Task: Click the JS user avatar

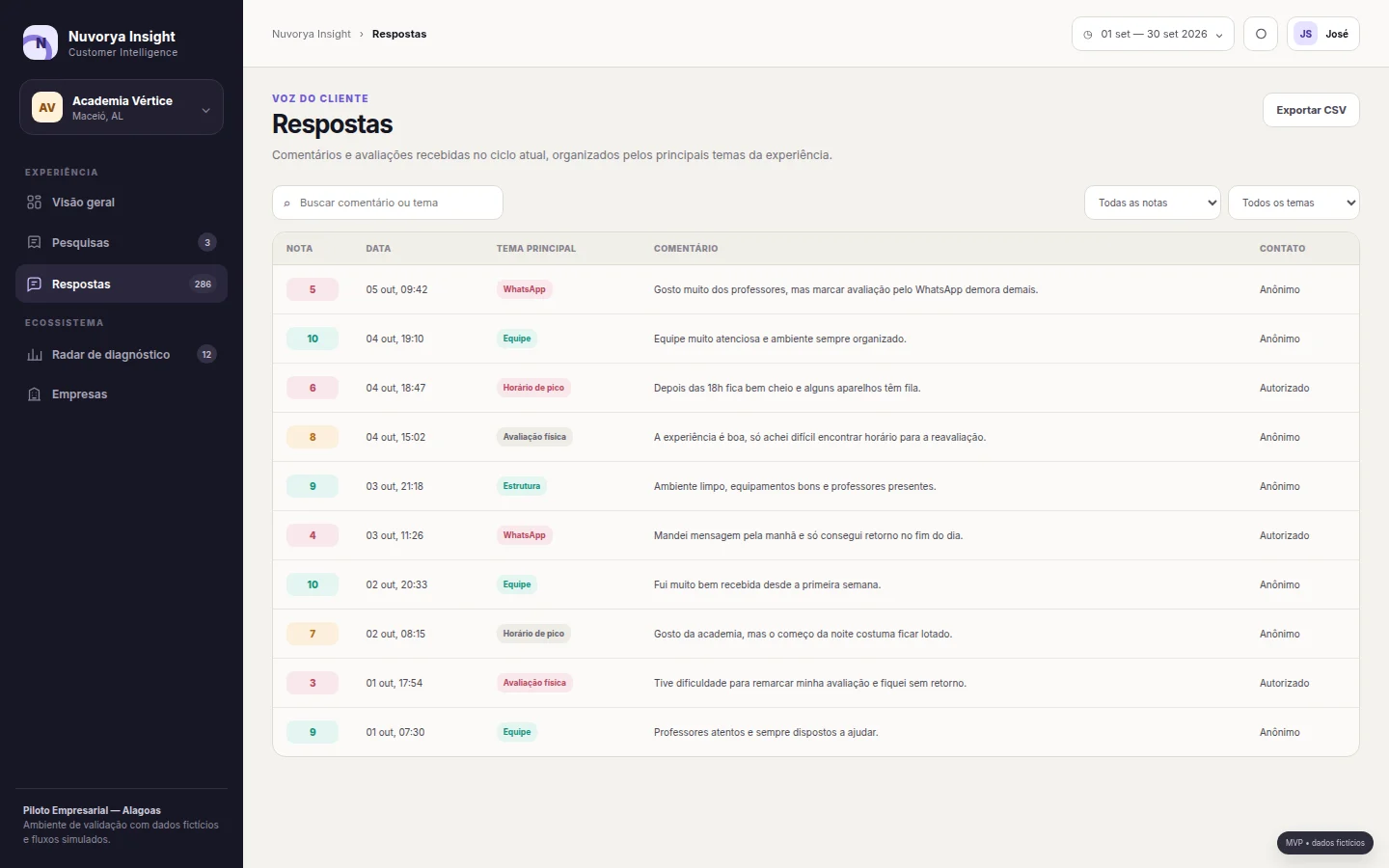Action: click(1305, 34)
